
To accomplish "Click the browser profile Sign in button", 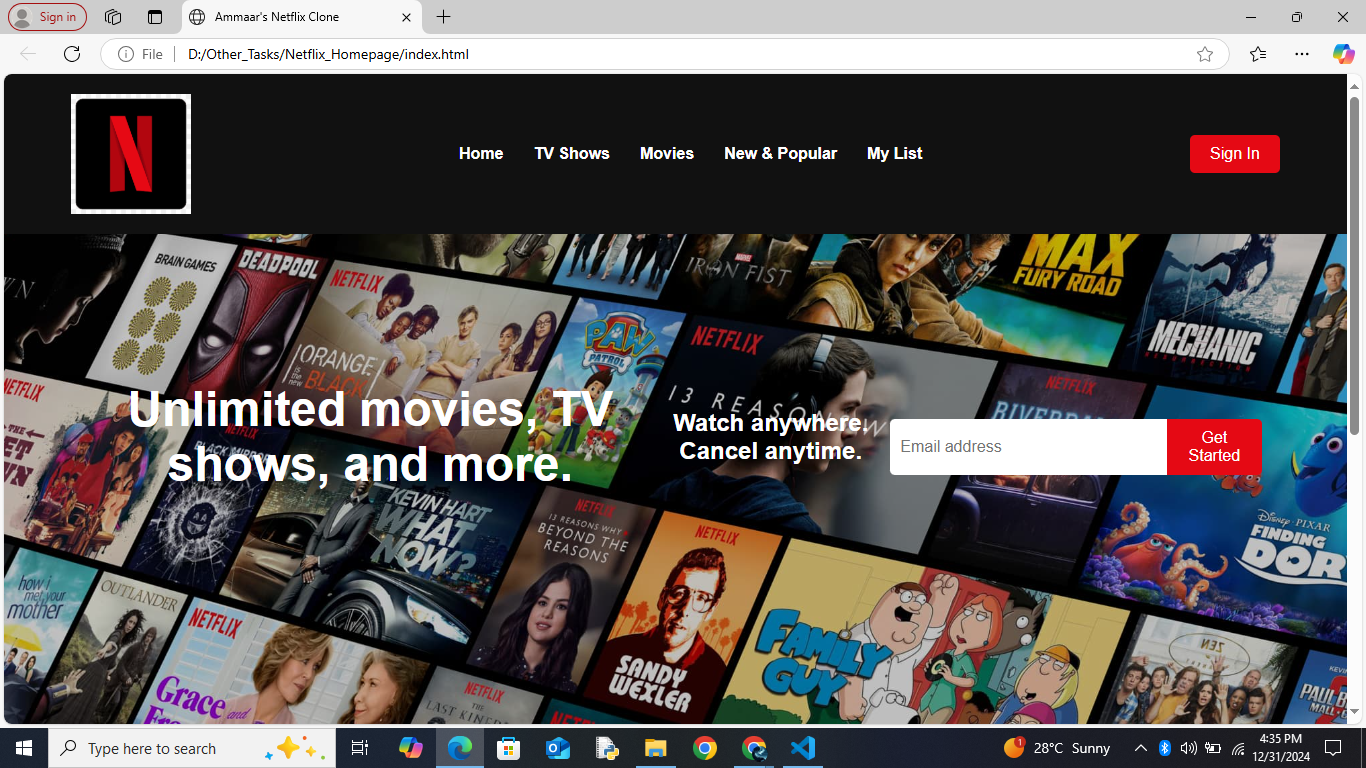I will (x=47, y=17).
